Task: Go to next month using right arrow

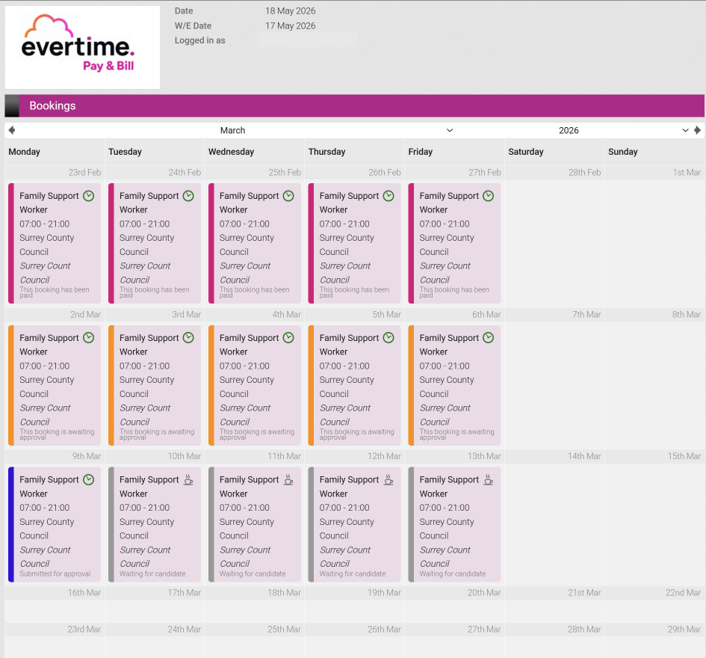Action: [697, 130]
